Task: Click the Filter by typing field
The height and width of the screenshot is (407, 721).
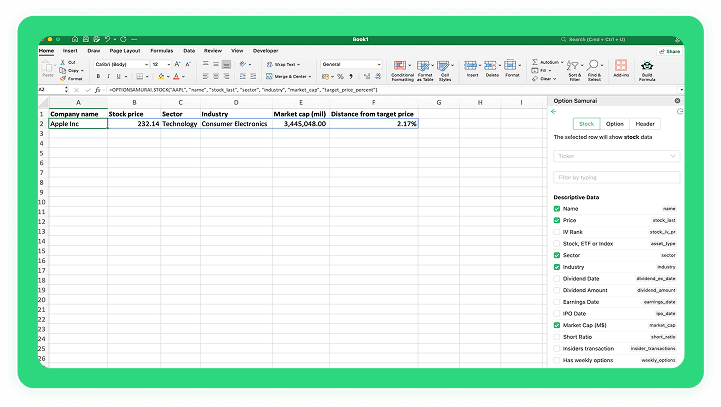Action: click(616, 178)
